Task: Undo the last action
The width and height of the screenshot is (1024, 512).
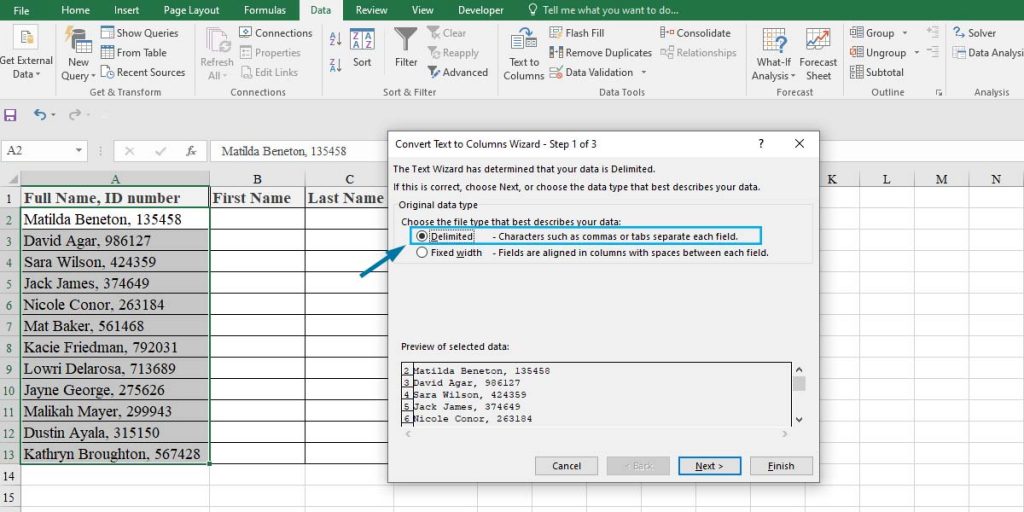Action: tap(40, 115)
